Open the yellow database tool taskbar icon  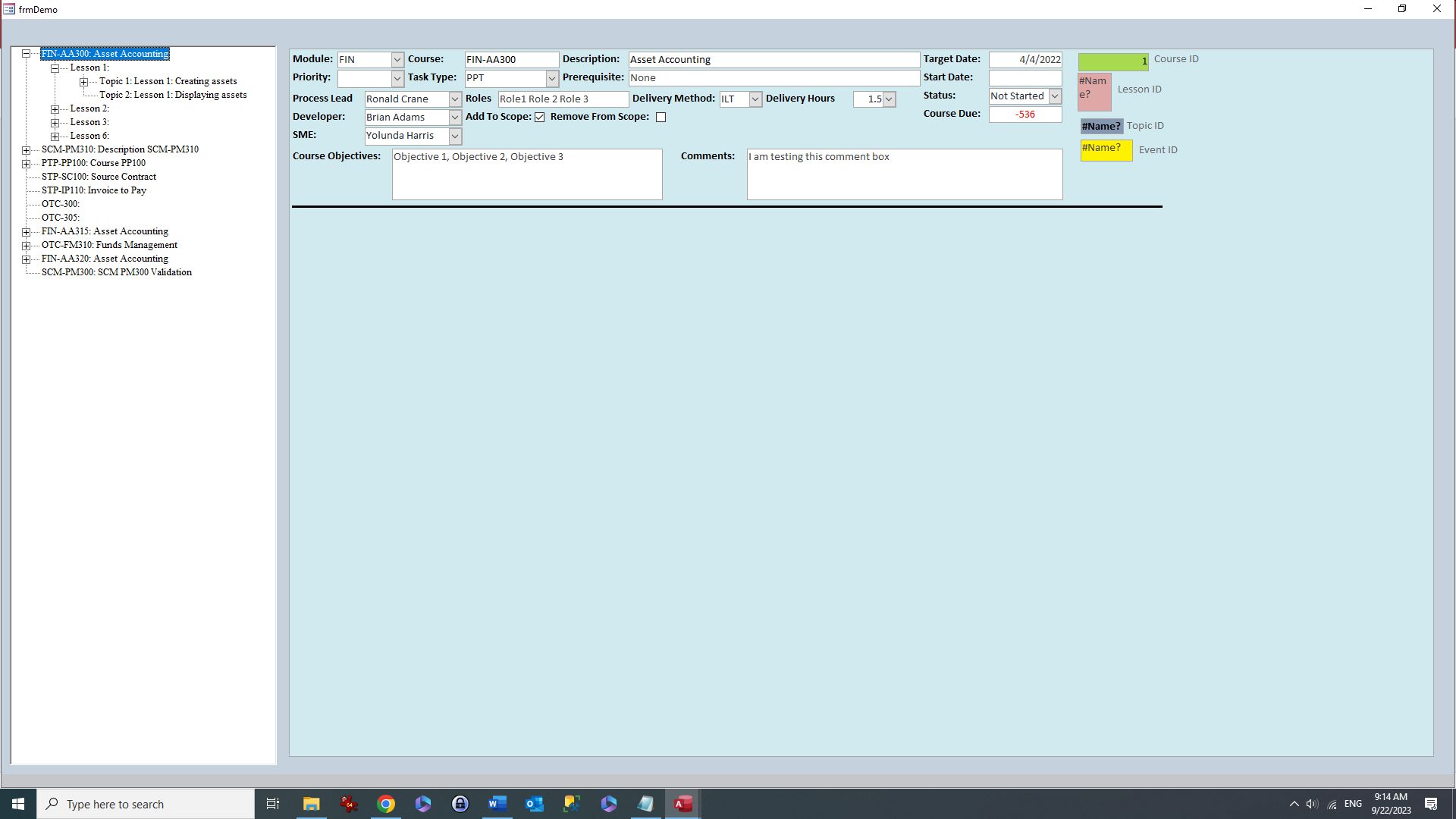click(572, 804)
